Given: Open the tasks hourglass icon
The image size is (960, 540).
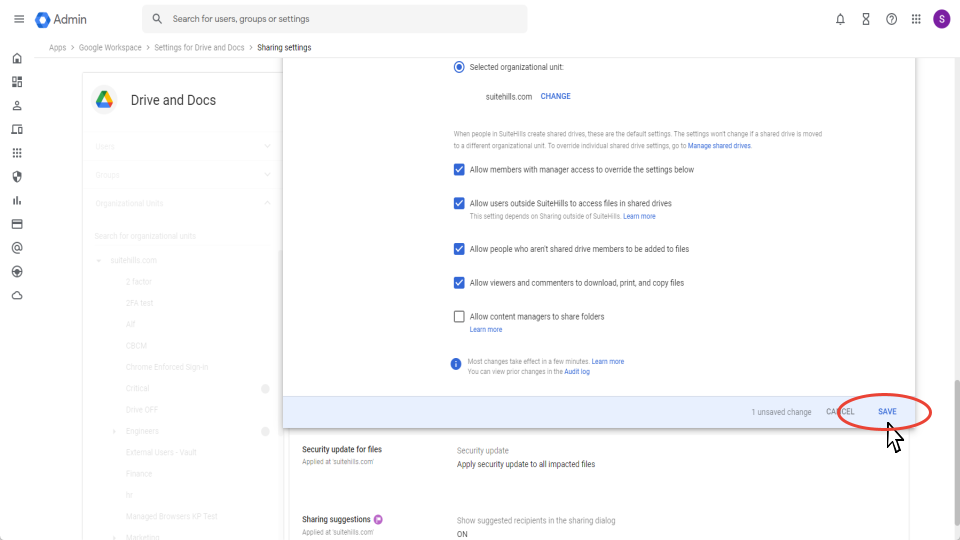Looking at the screenshot, I should pyautogui.click(x=866, y=20).
